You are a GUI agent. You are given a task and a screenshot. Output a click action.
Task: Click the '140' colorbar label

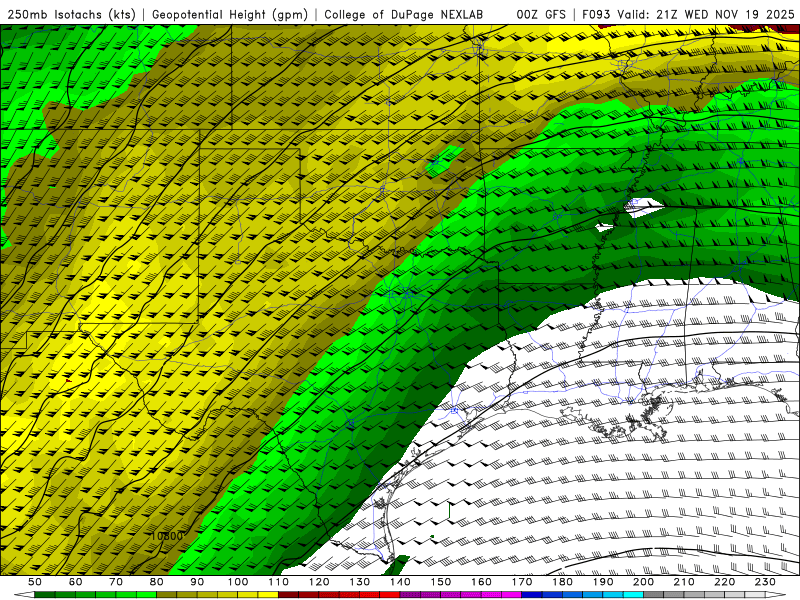point(400,582)
